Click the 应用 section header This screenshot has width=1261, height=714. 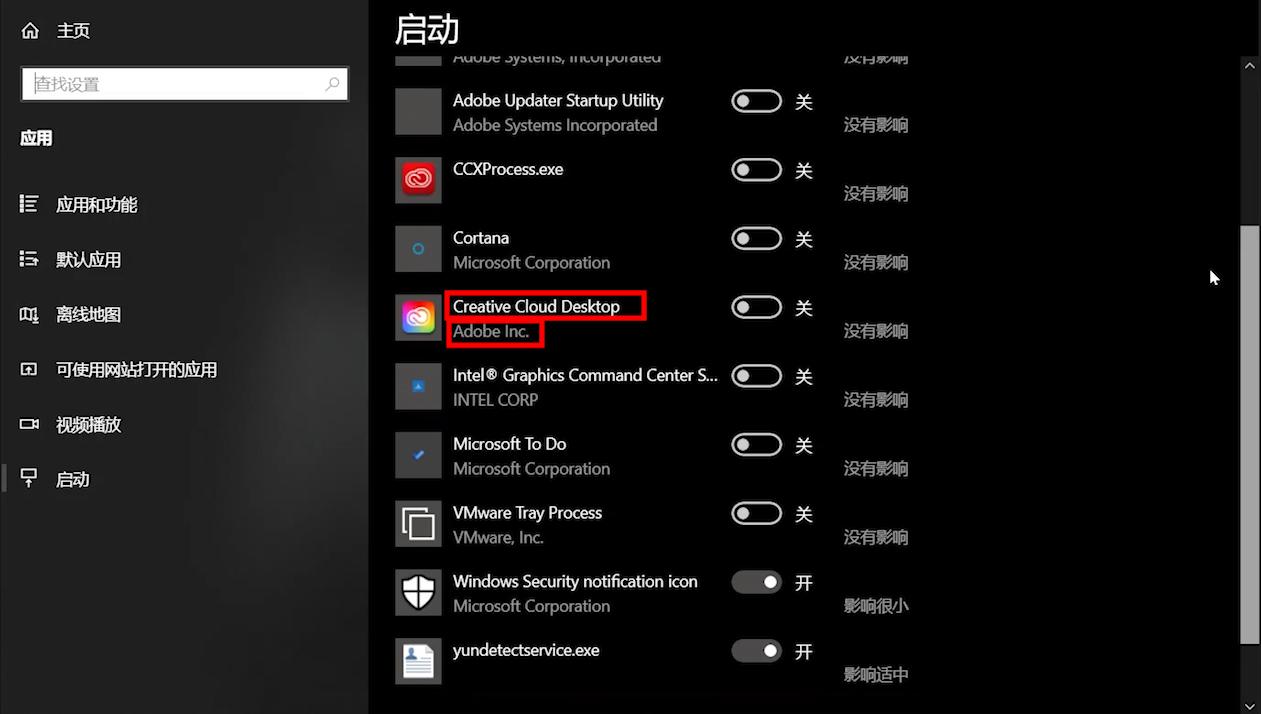(x=36, y=138)
